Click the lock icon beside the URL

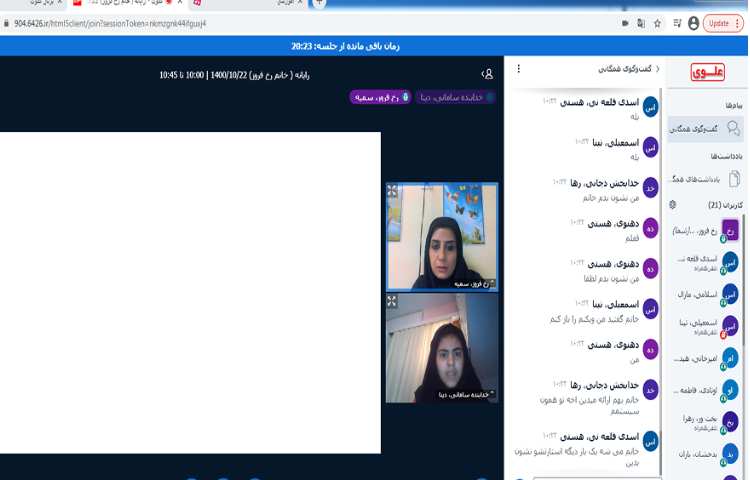pos(6,23)
